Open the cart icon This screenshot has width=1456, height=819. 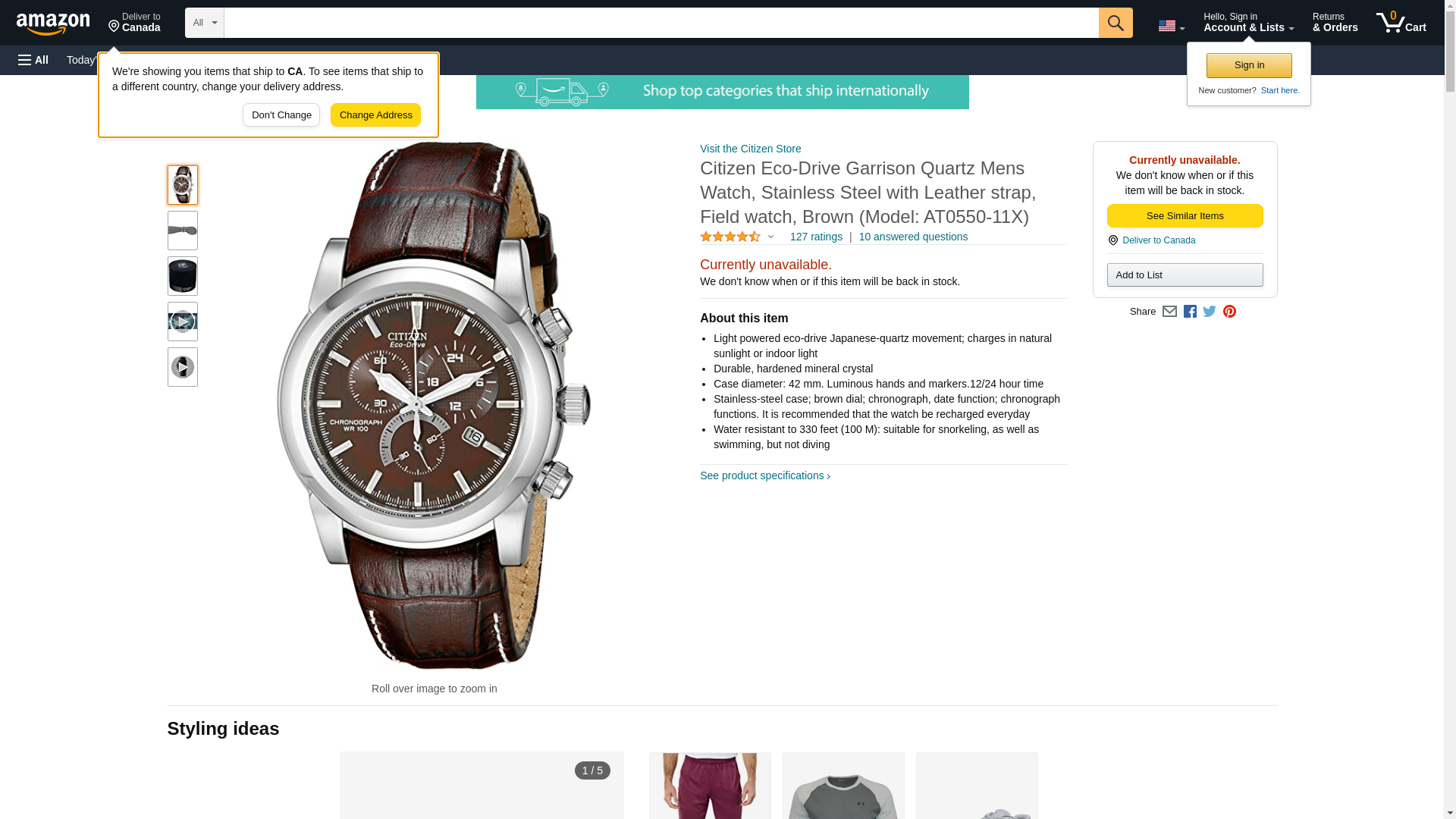(x=1401, y=23)
